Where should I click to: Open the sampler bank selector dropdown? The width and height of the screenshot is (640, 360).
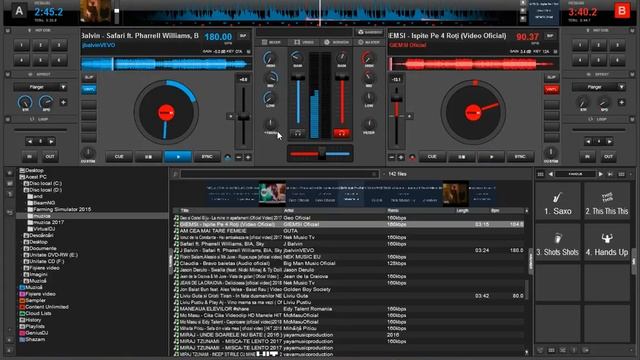pos(576,174)
